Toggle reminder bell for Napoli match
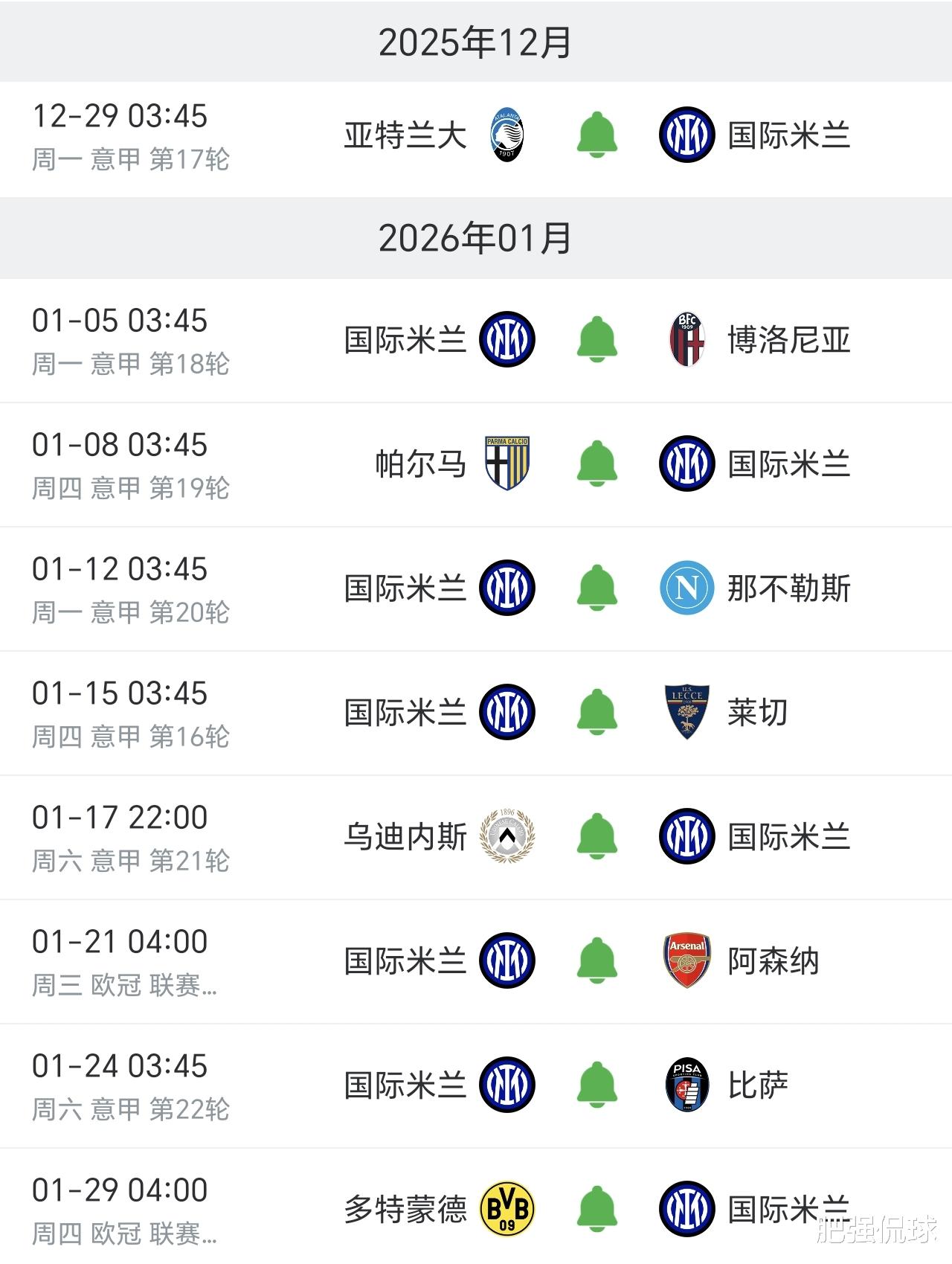952x1264 pixels. [x=597, y=588]
